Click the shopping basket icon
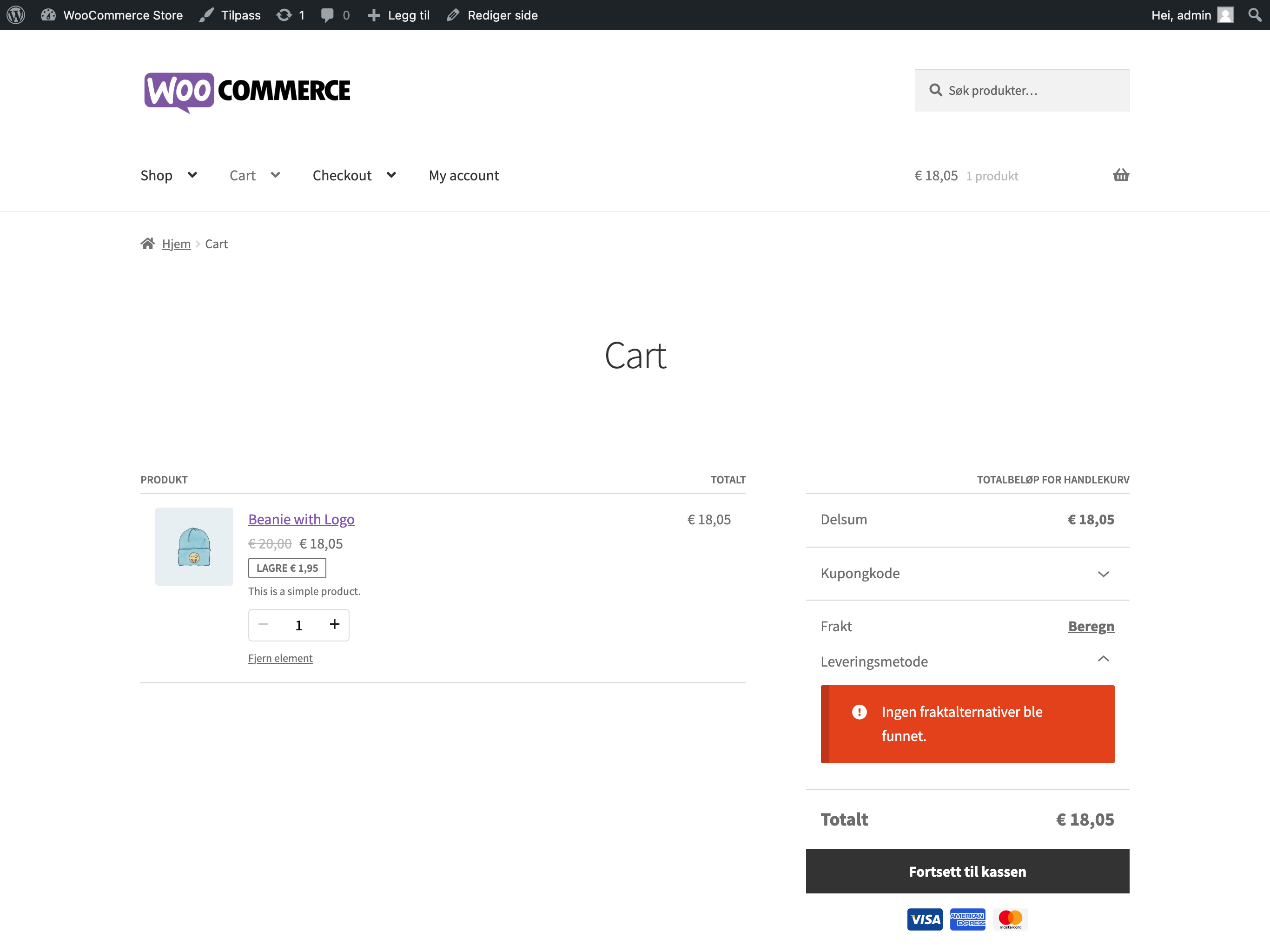The width and height of the screenshot is (1270, 952). point(1121,175)
